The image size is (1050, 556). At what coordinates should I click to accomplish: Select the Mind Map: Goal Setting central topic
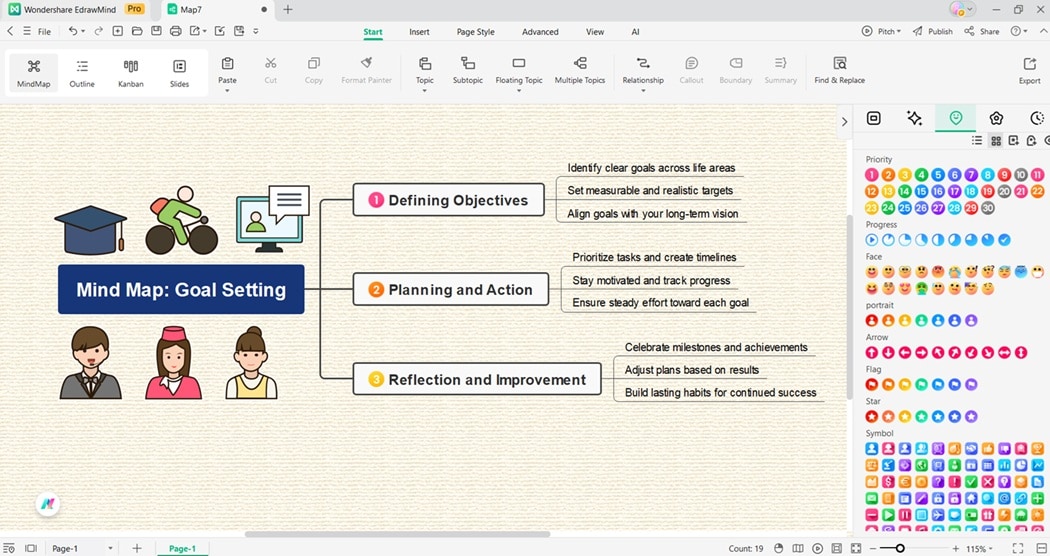click(181, 289)
